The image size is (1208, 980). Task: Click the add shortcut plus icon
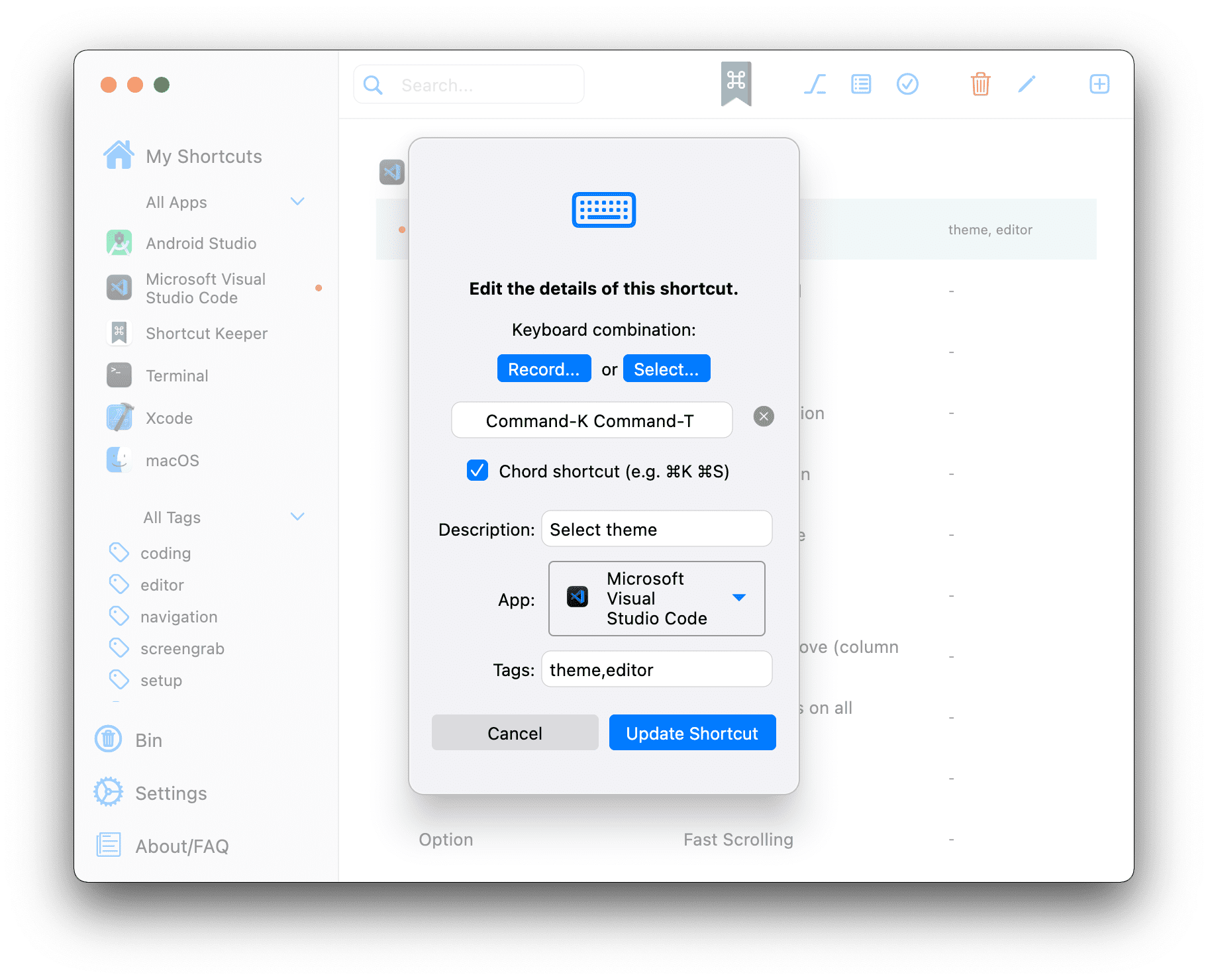tap(1099, 84)
